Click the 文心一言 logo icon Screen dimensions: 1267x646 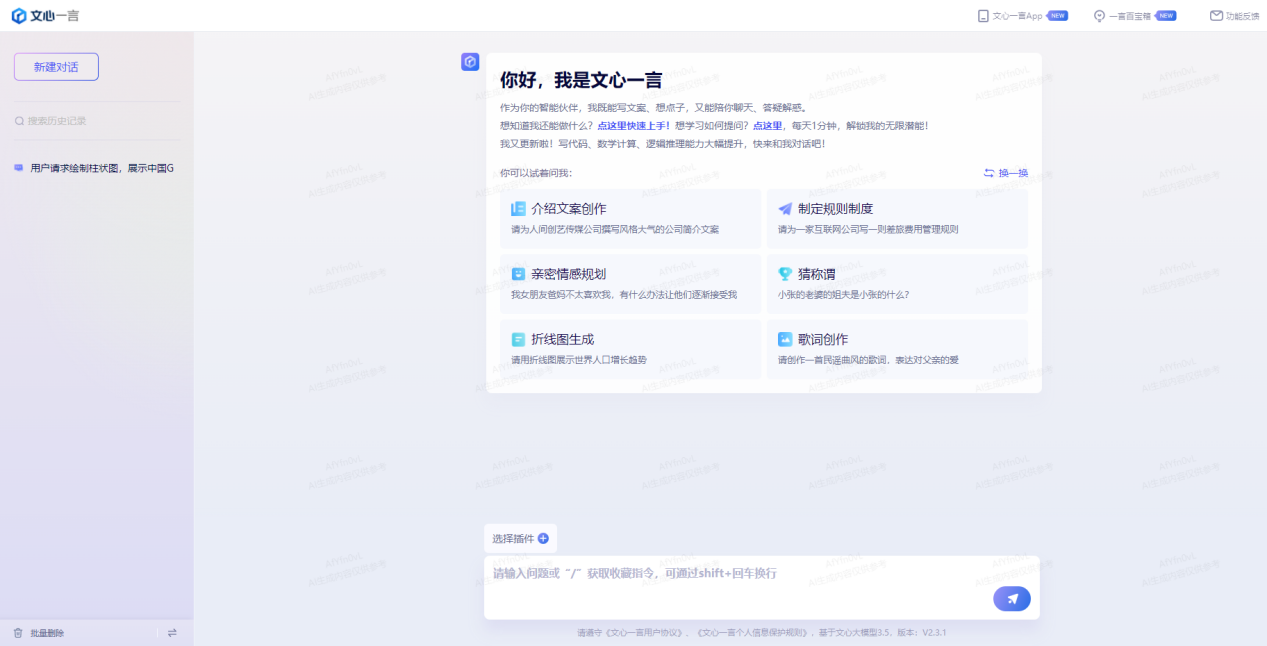18,15
